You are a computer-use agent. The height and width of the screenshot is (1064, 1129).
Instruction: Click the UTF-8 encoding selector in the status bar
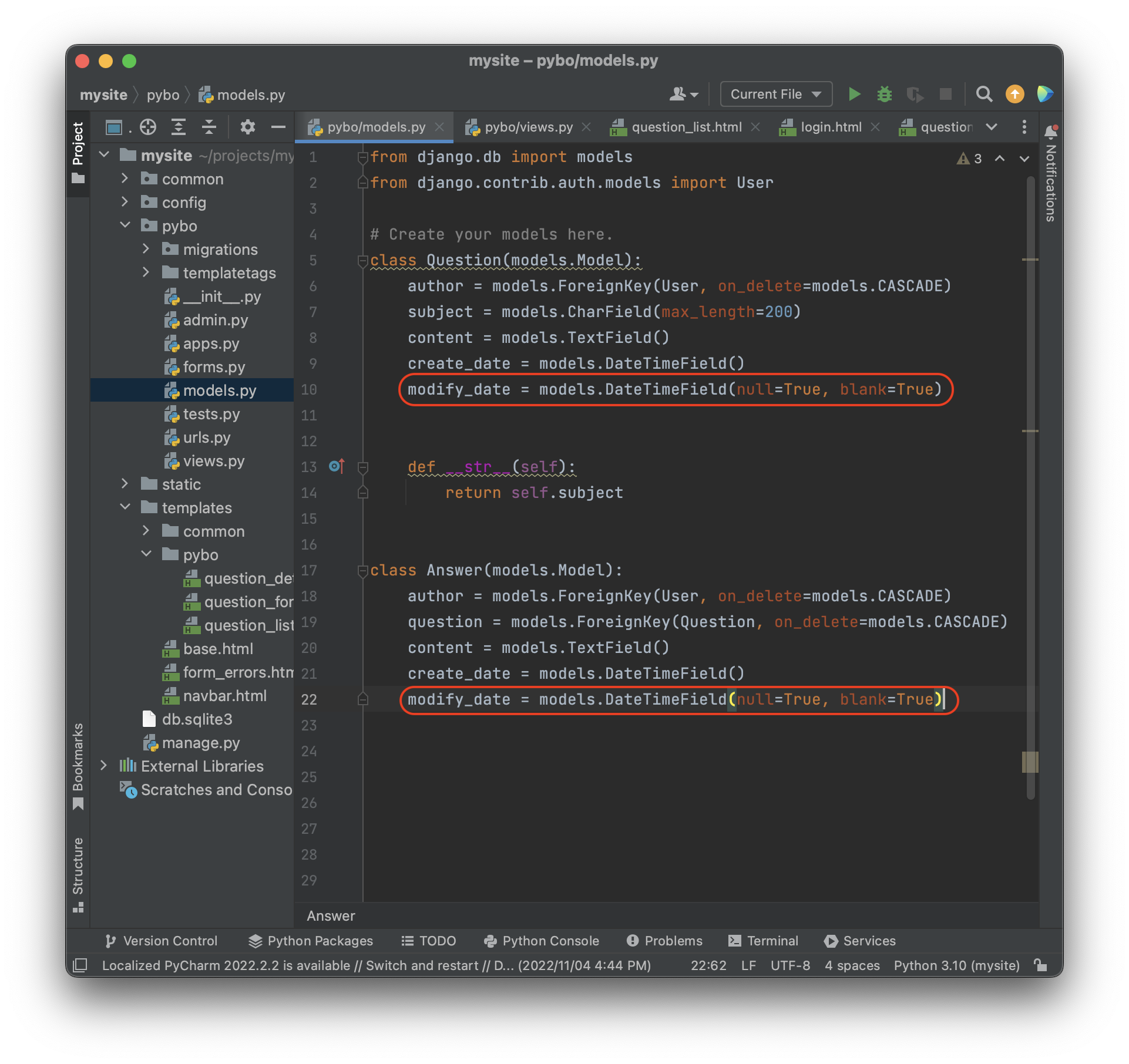point(789,965)
